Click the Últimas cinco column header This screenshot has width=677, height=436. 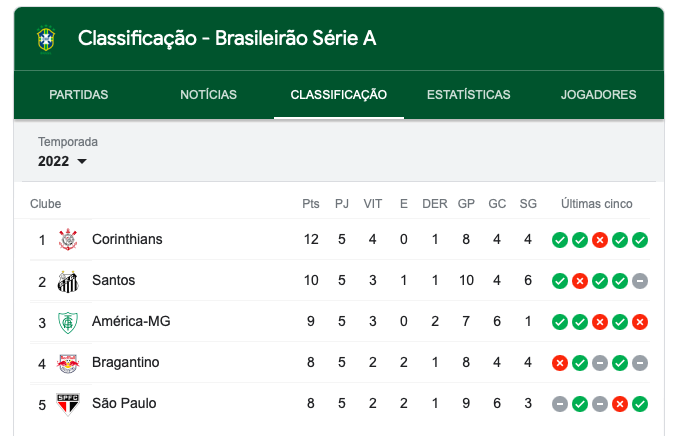pyautogui.click(x=597, y=204)
